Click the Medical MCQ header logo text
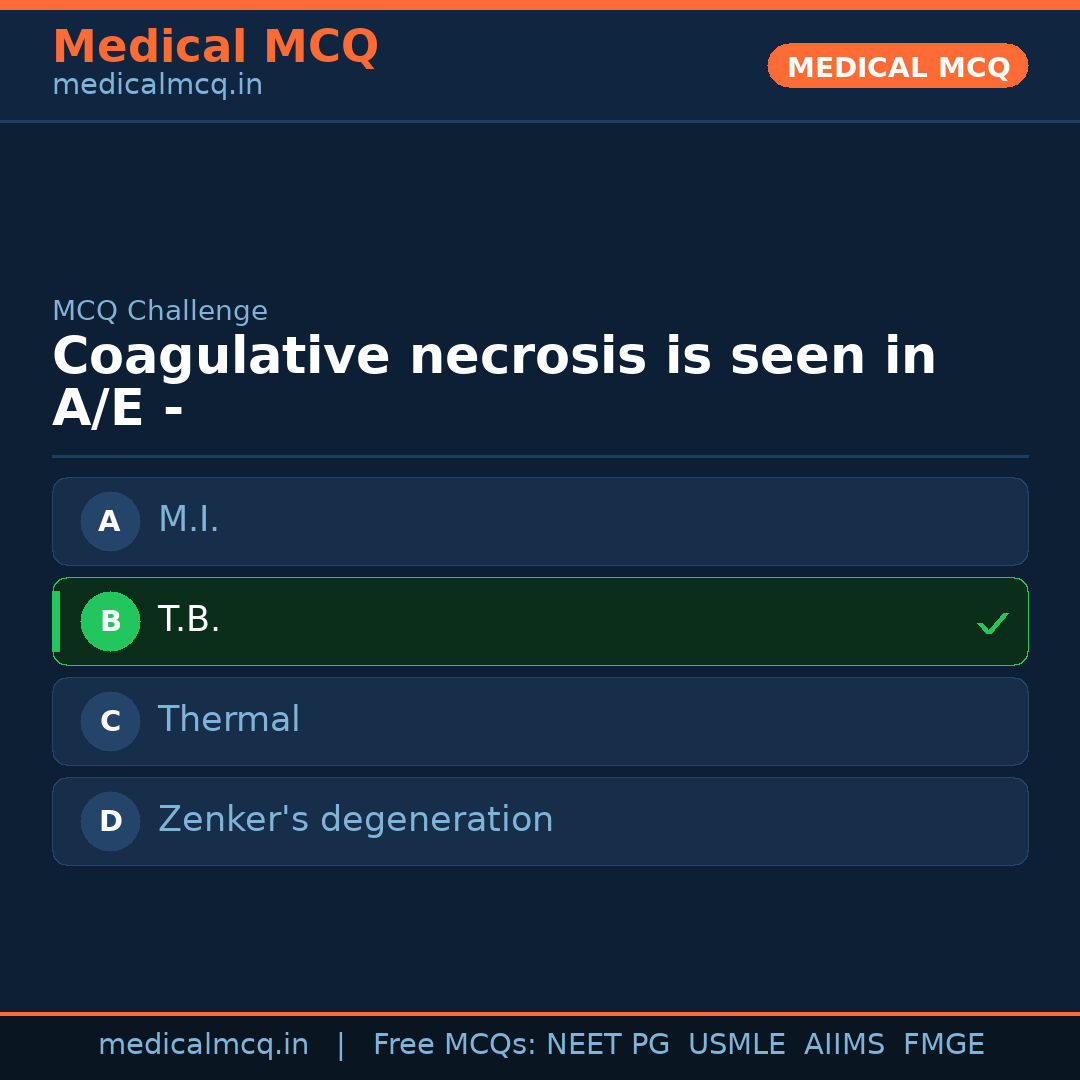1080x1080 pixels. coord(215,46)
